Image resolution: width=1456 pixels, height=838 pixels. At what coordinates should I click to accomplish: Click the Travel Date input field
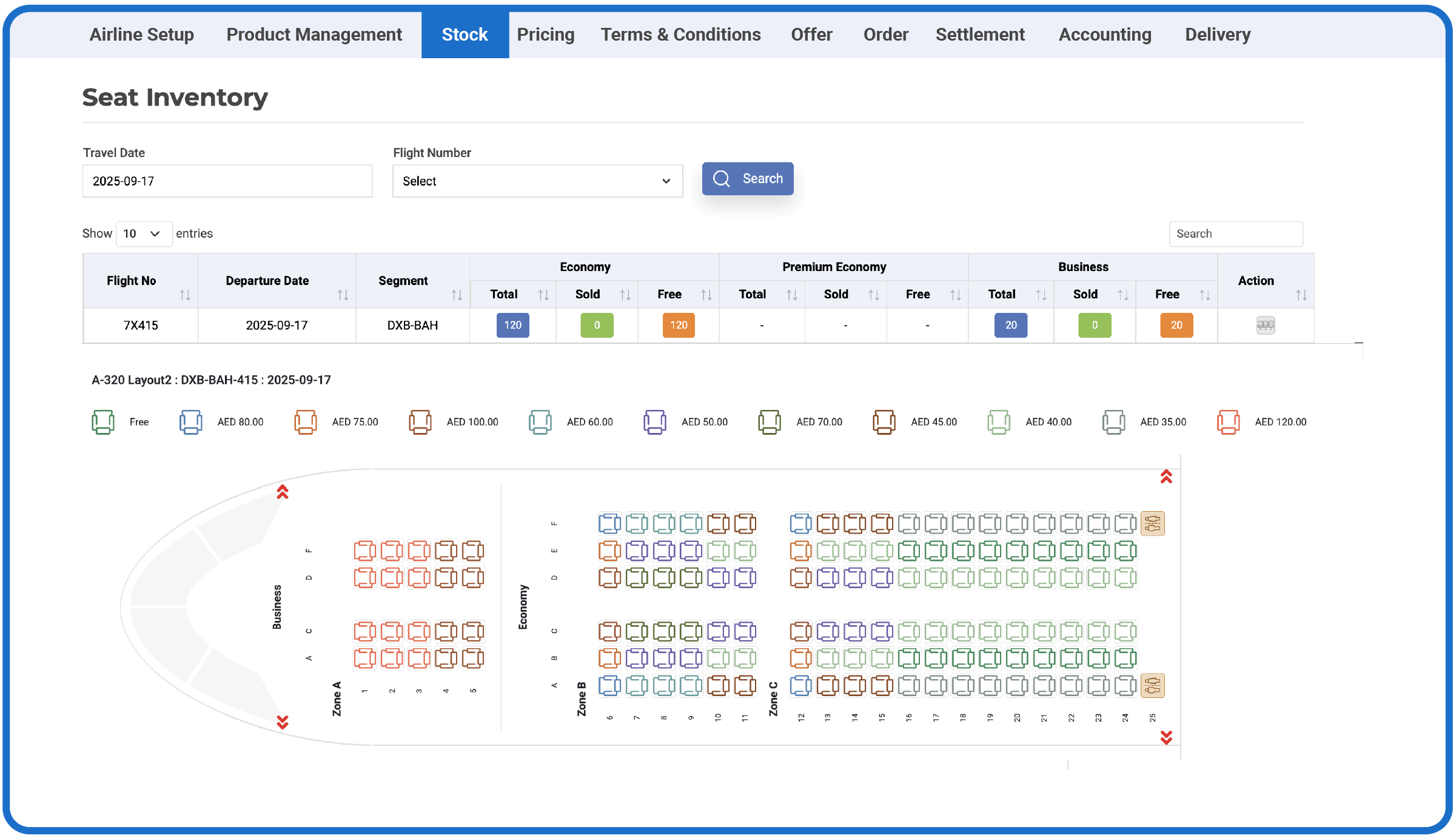tap(227, 181)
